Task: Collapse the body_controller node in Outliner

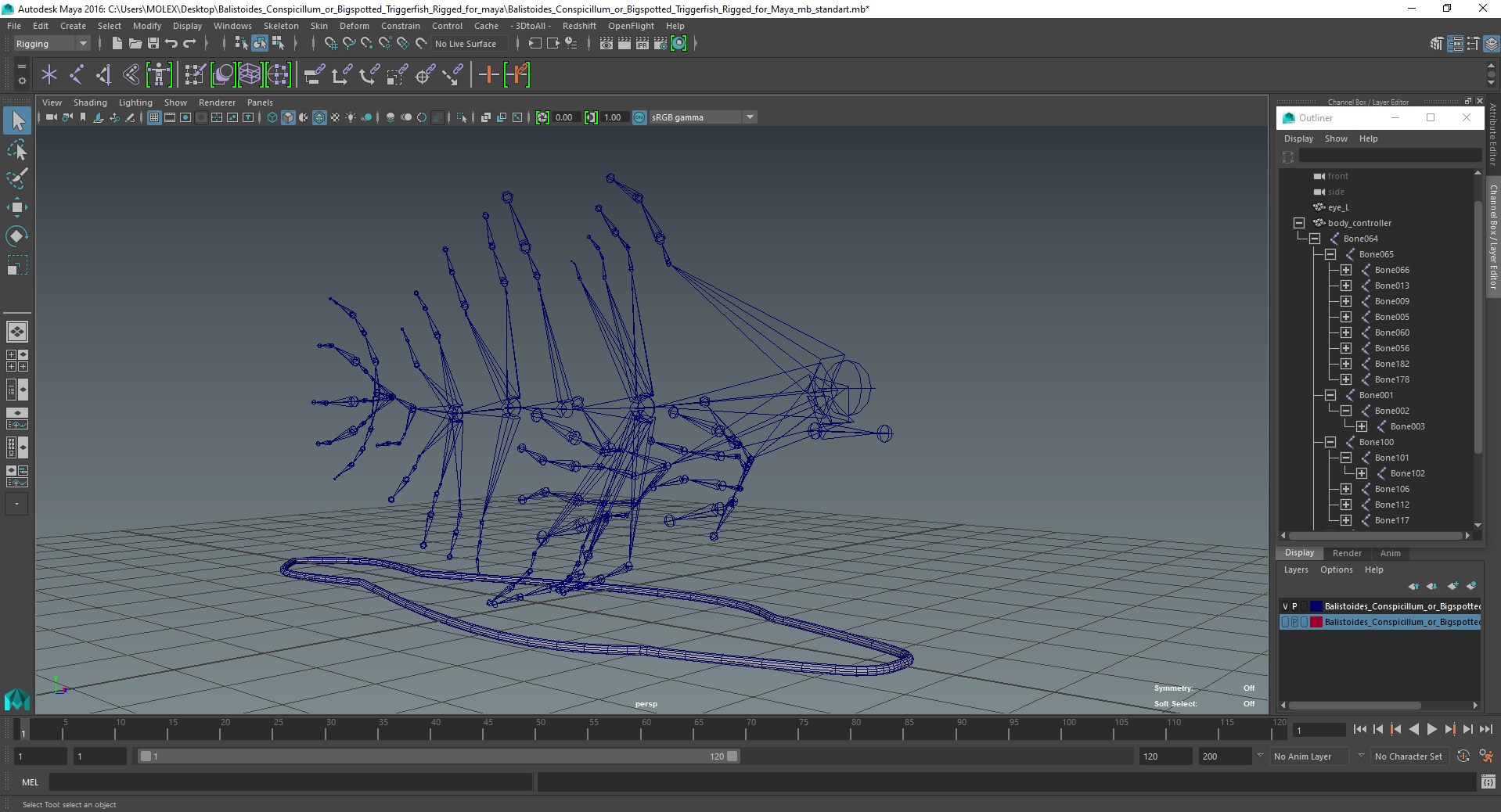Action: 1299,223
